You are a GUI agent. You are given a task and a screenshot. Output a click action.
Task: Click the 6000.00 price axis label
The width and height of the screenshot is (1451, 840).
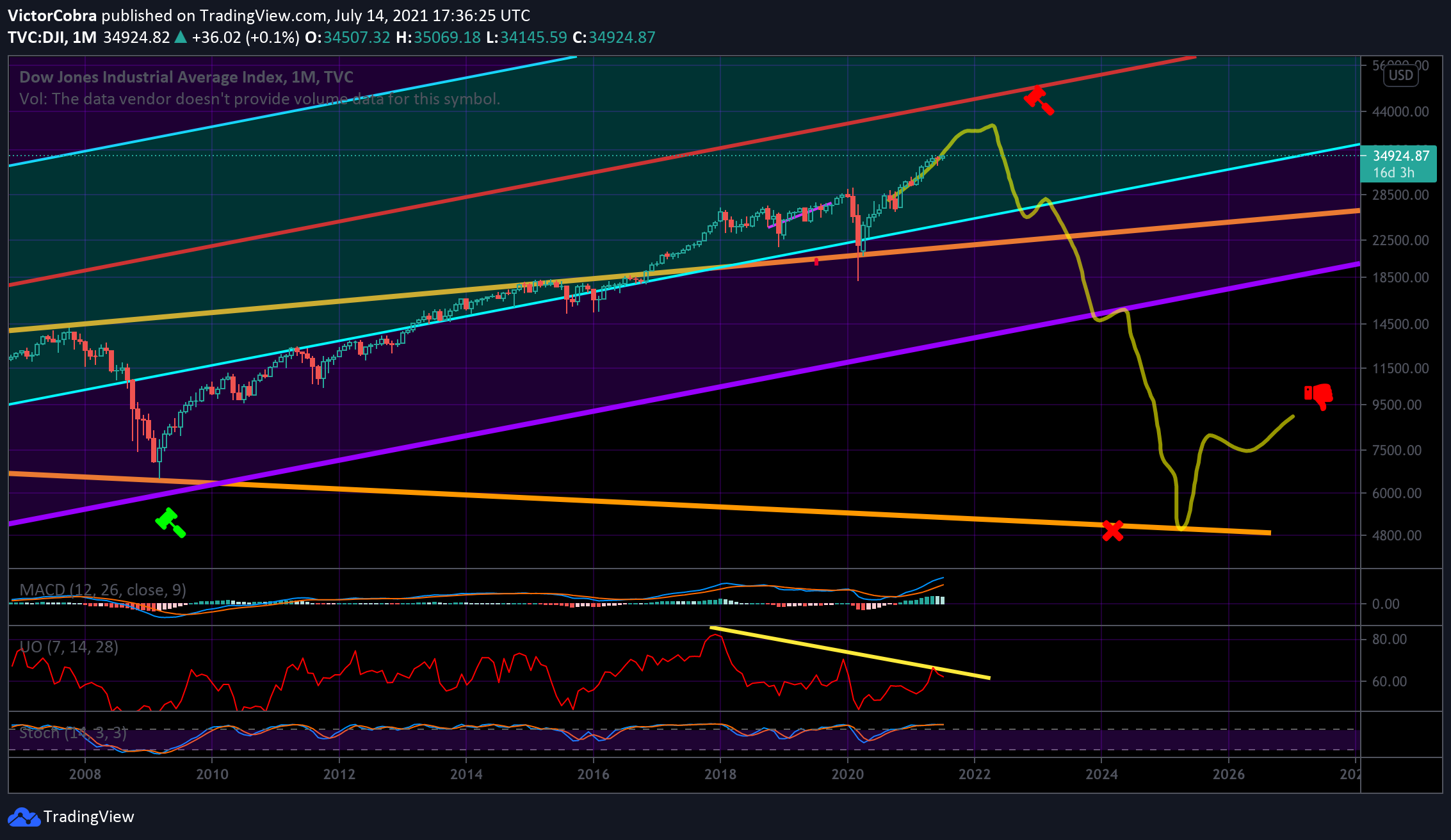pos(1397,493)
